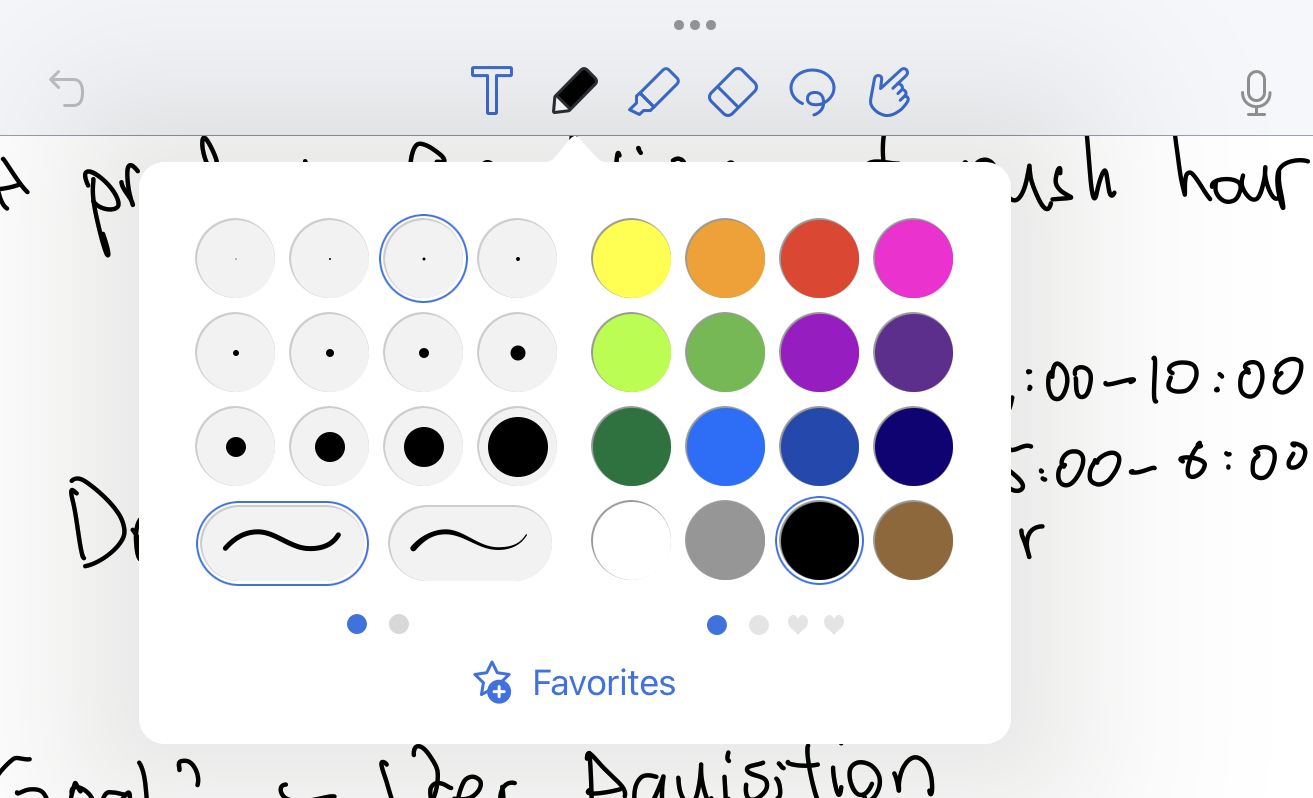Go to first stroke size page dot

[x=357, y=624]
